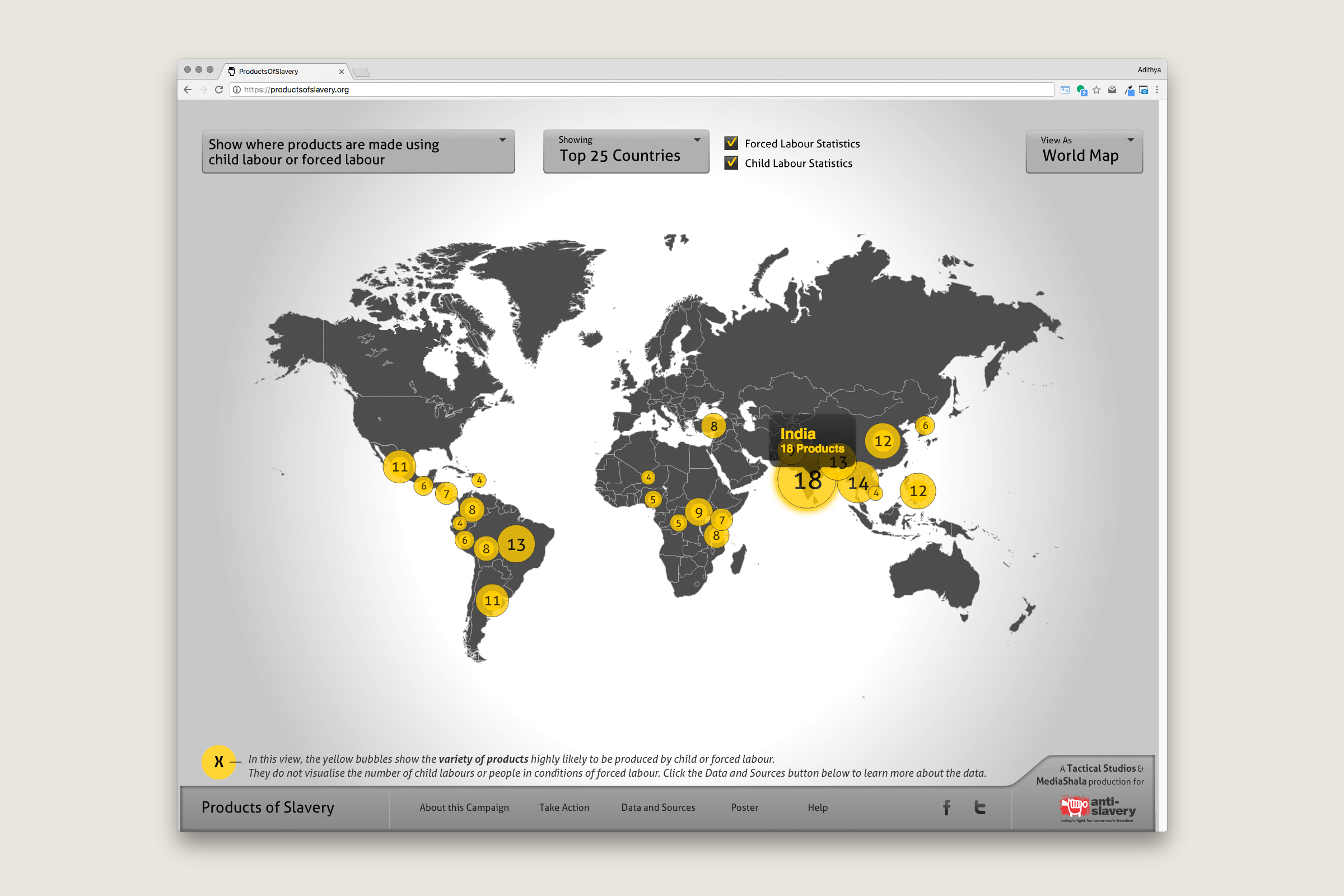Select the 4 bubble in West Africa
The height and width of the screenshot is (896, 1344).
coord(648,477)
